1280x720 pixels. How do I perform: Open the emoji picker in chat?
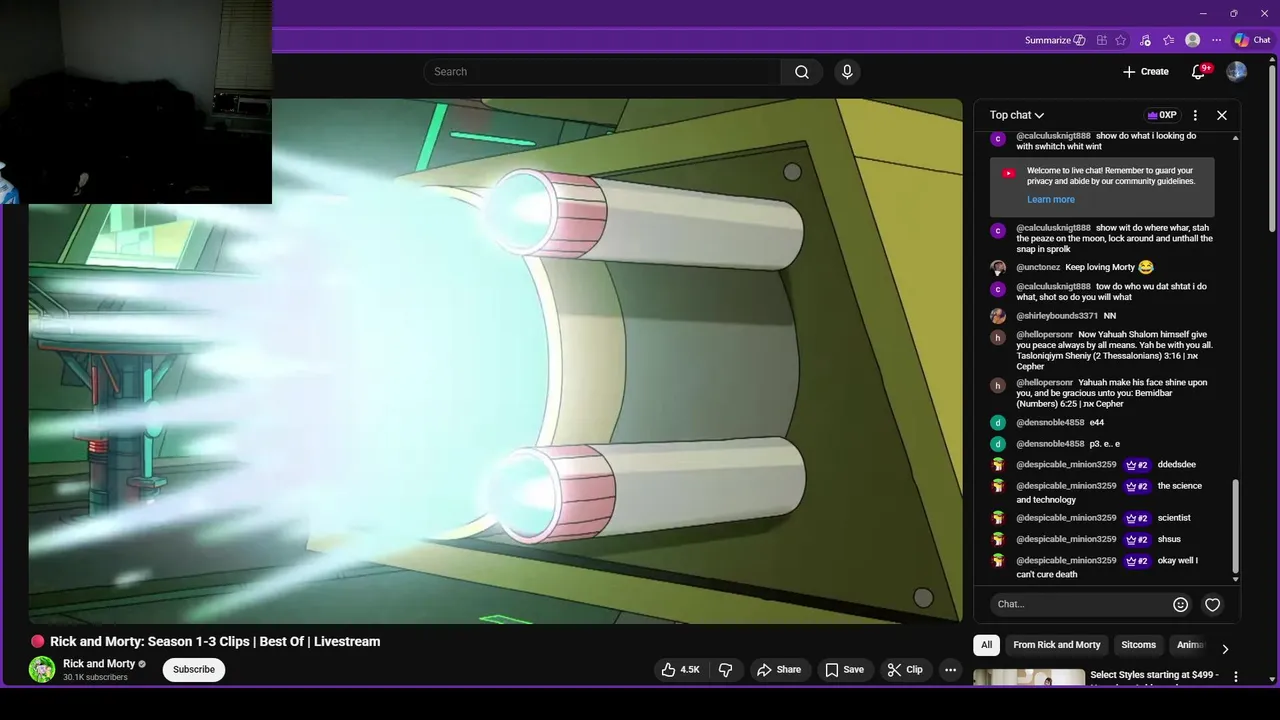pyautogui.click(x=1181, y=604)
